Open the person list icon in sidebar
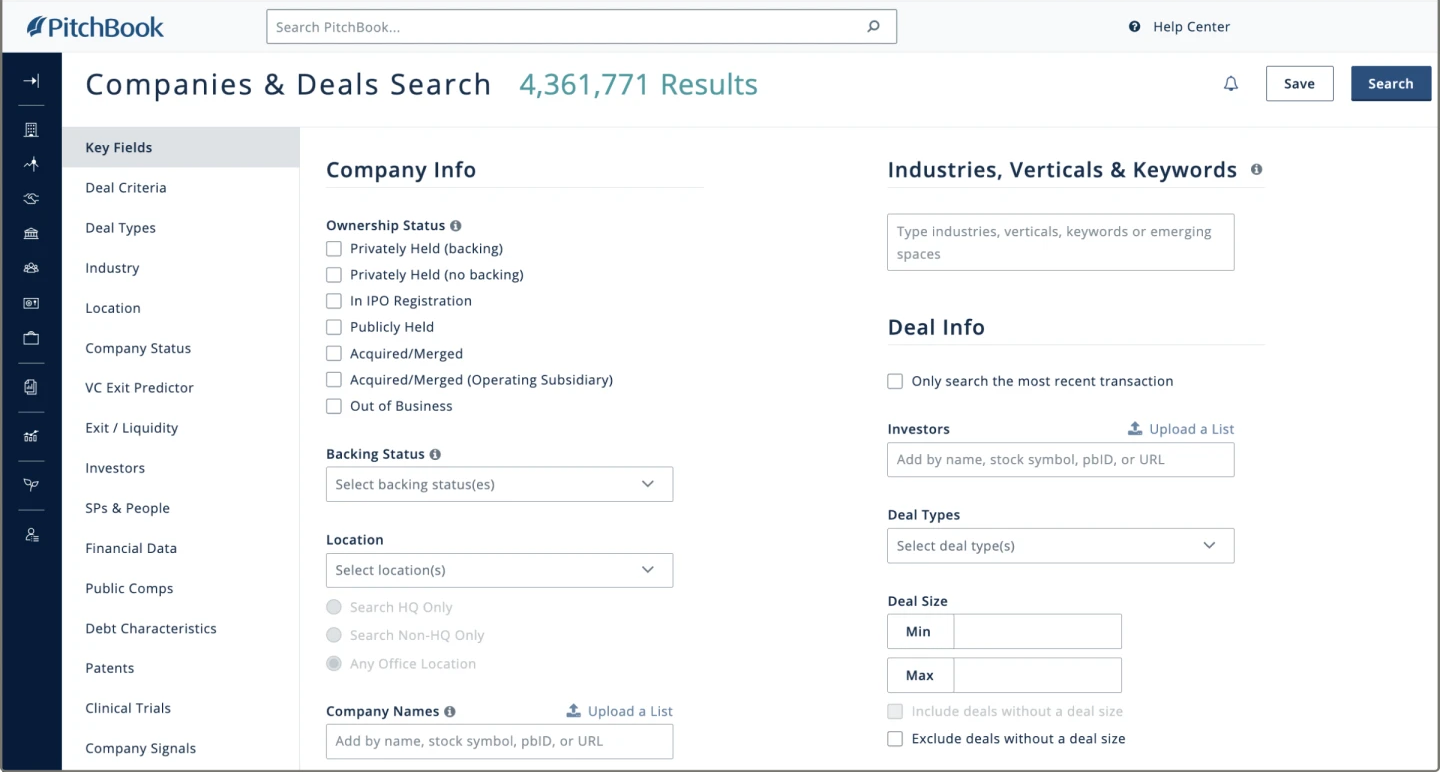 (x=31, y=535)
